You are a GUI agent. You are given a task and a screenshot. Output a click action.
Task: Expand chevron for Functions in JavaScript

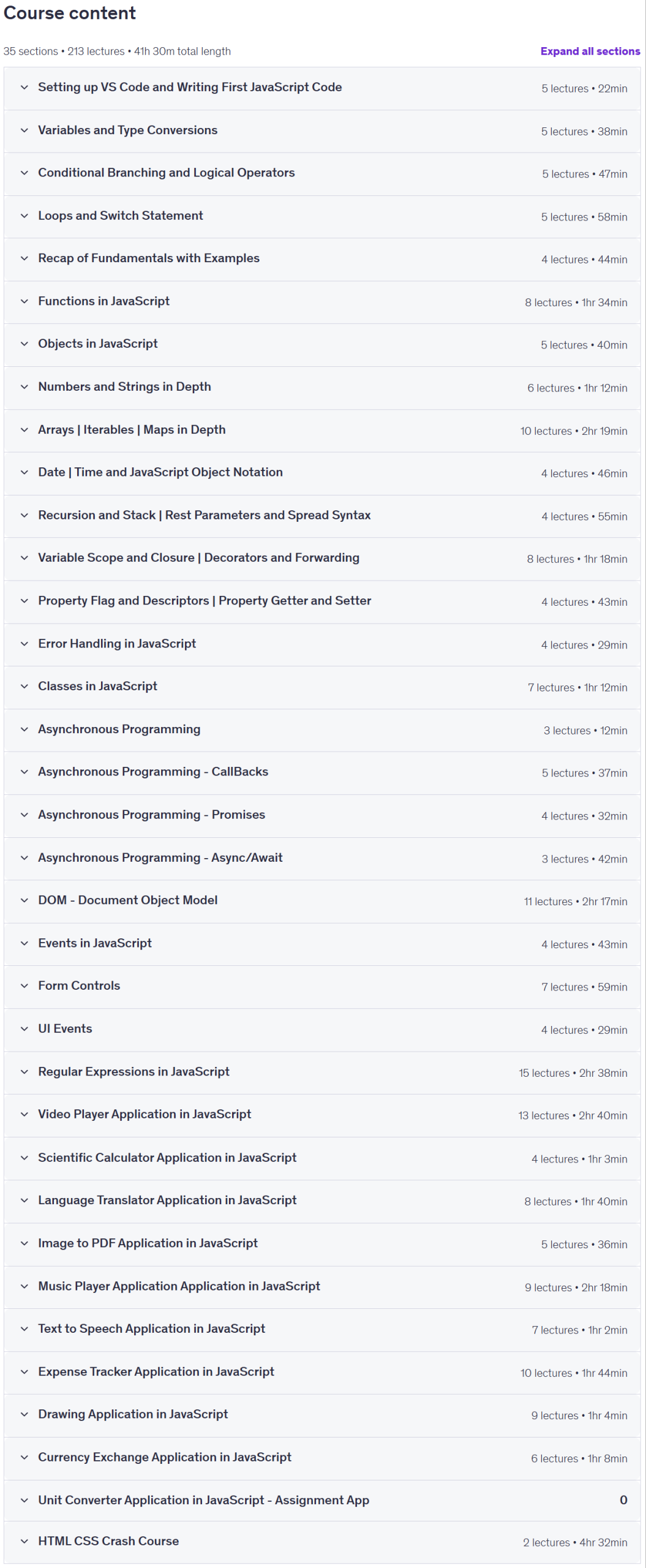tap(24, 301)
